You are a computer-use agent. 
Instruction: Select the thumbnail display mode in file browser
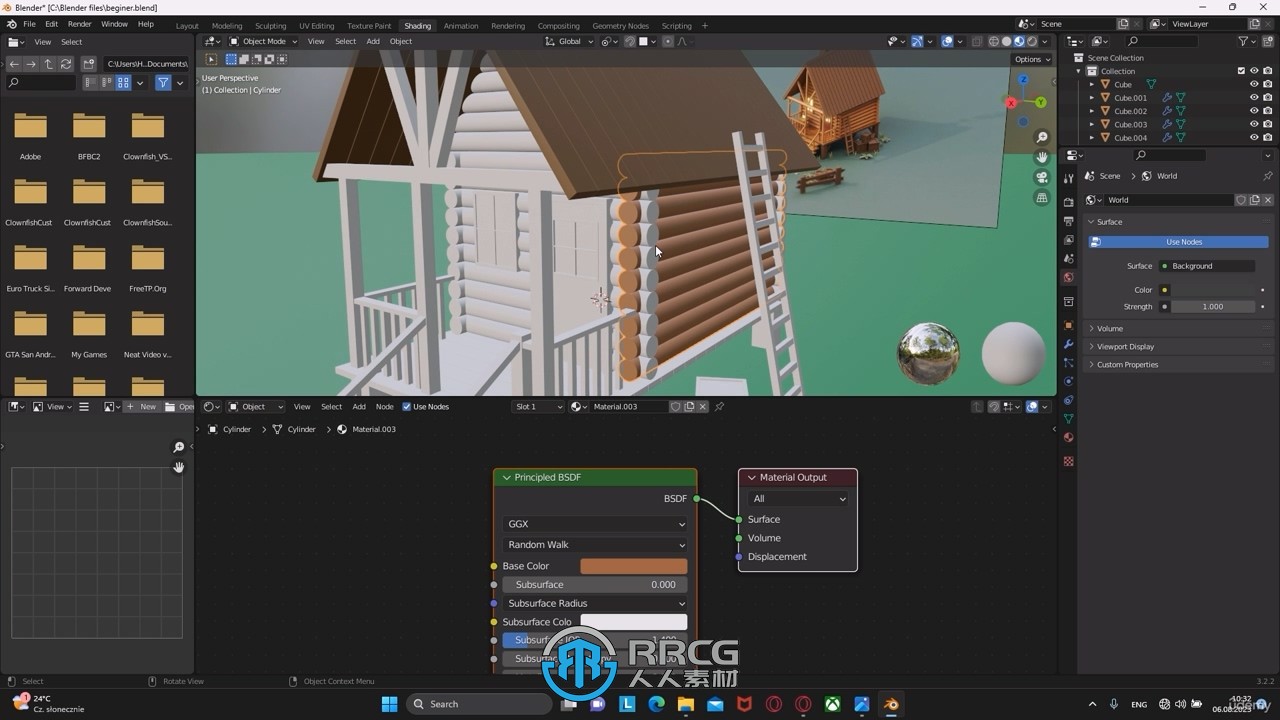pos(123,83)
